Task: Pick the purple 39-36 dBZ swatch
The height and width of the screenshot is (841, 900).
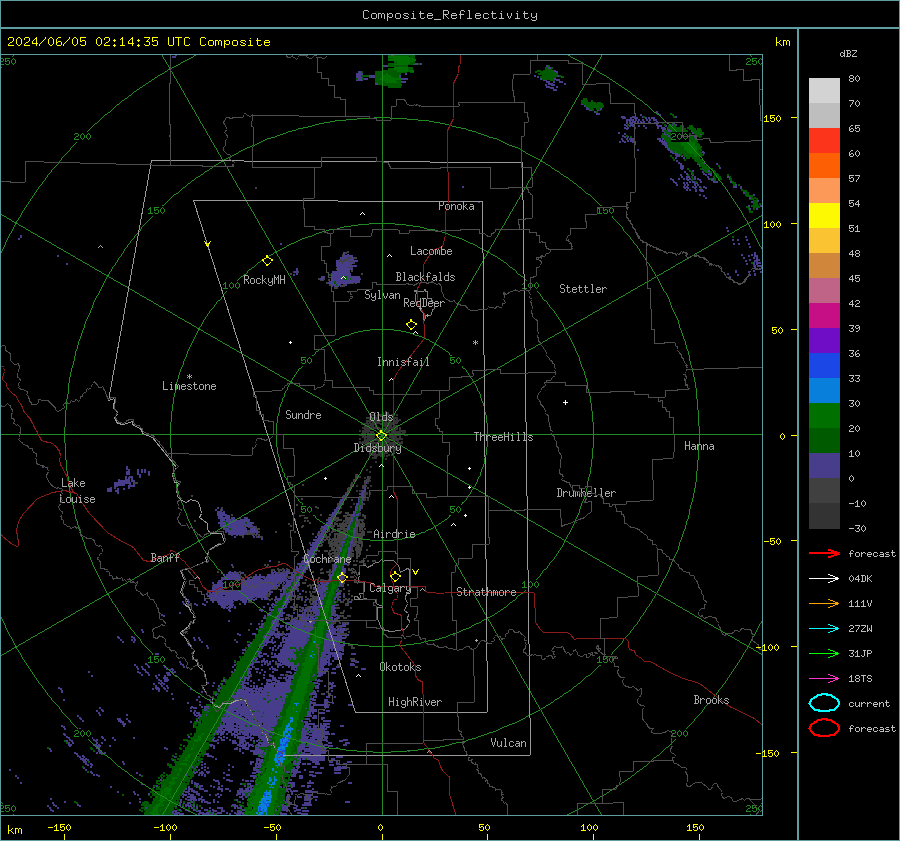Action: pos(824,341)
